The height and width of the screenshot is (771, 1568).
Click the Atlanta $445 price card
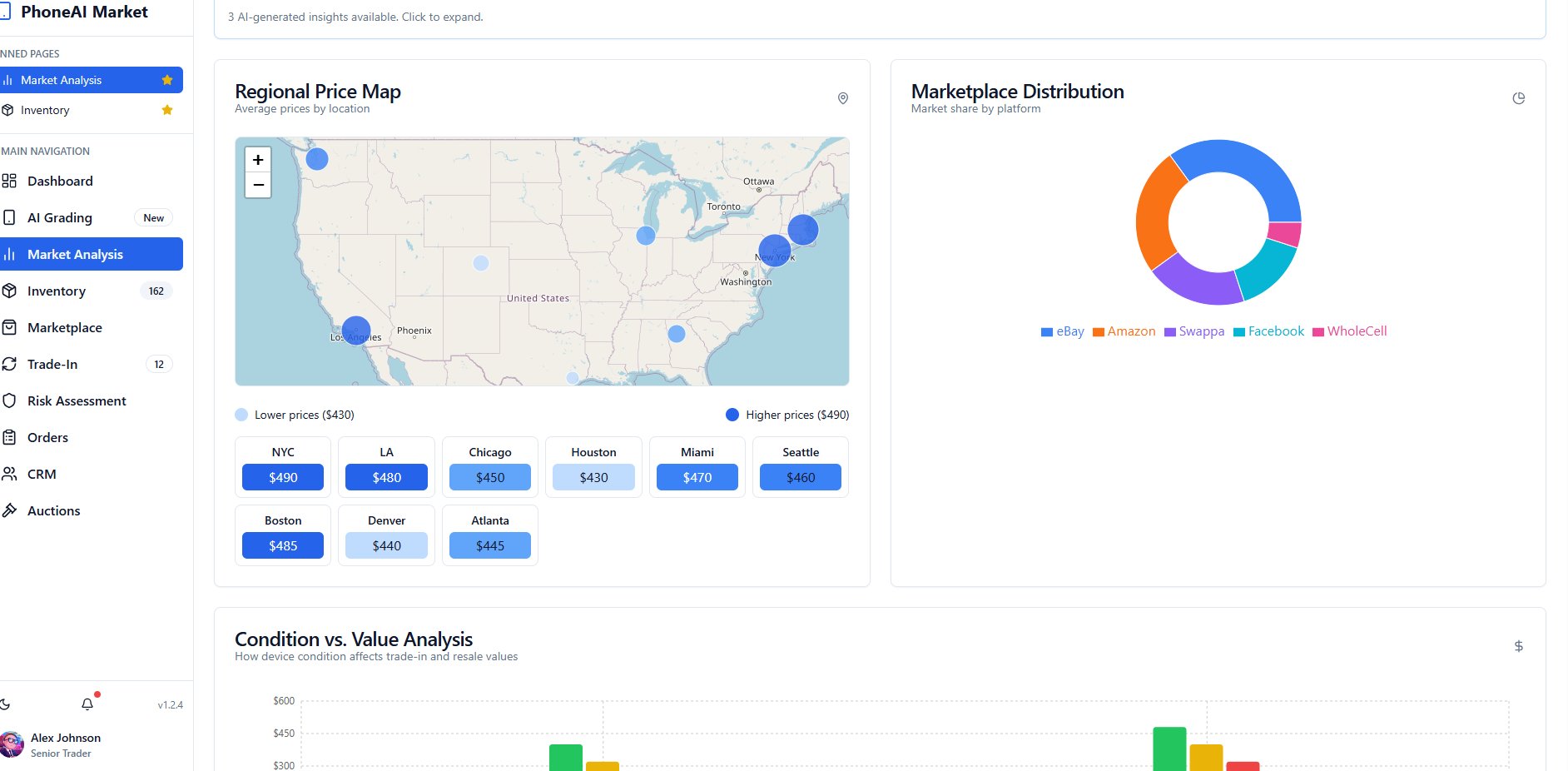click(x=490, y=535)
